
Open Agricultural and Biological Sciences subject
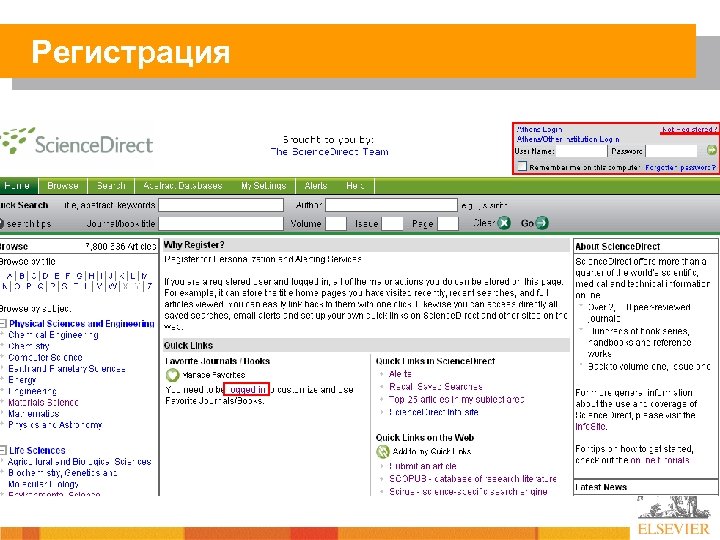click(80, 462)
